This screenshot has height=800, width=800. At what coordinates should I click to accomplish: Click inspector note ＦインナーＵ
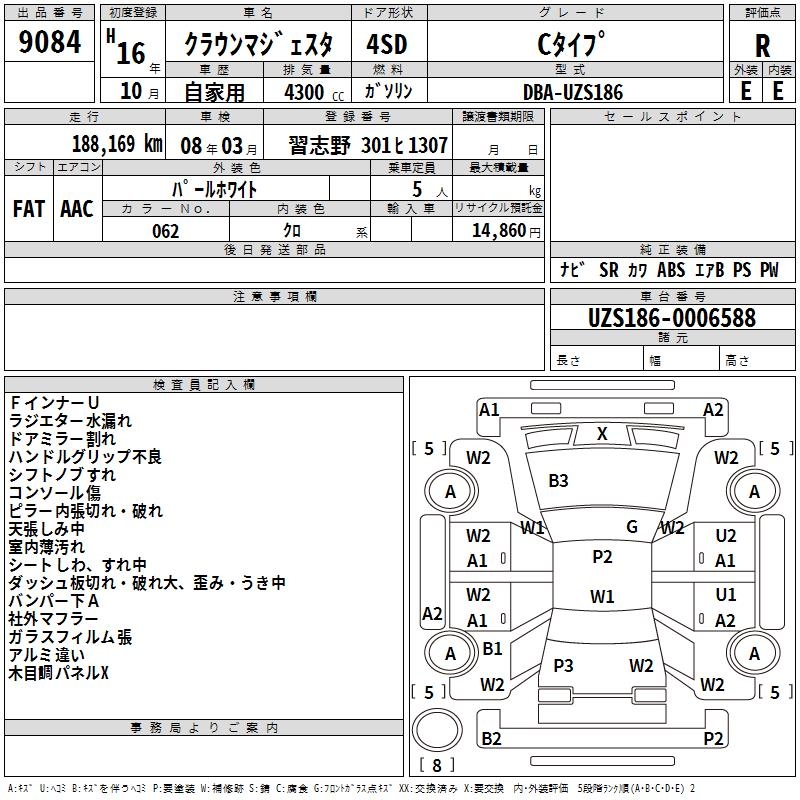pos(54,403)
